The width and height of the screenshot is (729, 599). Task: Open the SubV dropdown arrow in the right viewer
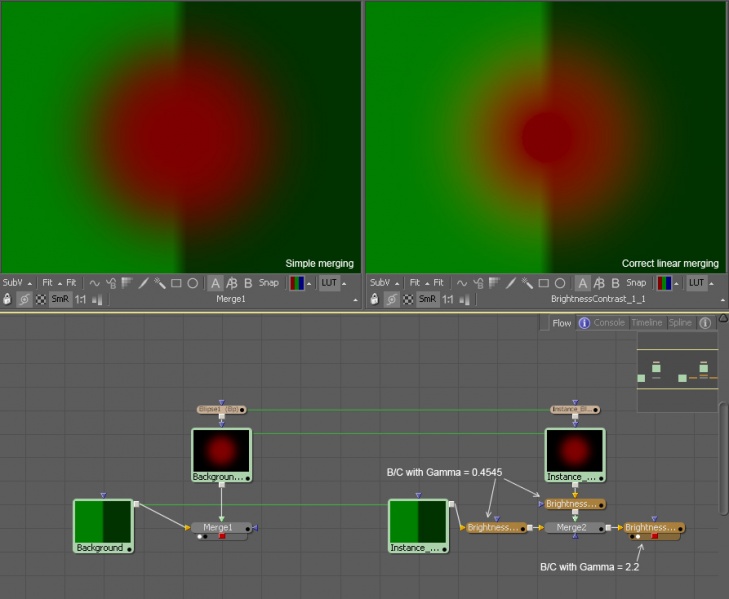(x=397, y=284)
